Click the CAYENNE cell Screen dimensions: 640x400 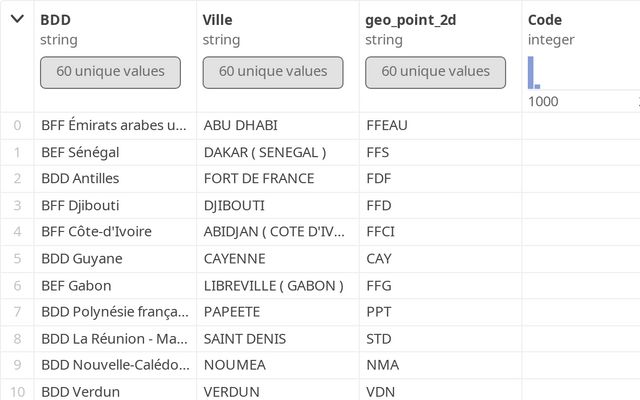278,259
